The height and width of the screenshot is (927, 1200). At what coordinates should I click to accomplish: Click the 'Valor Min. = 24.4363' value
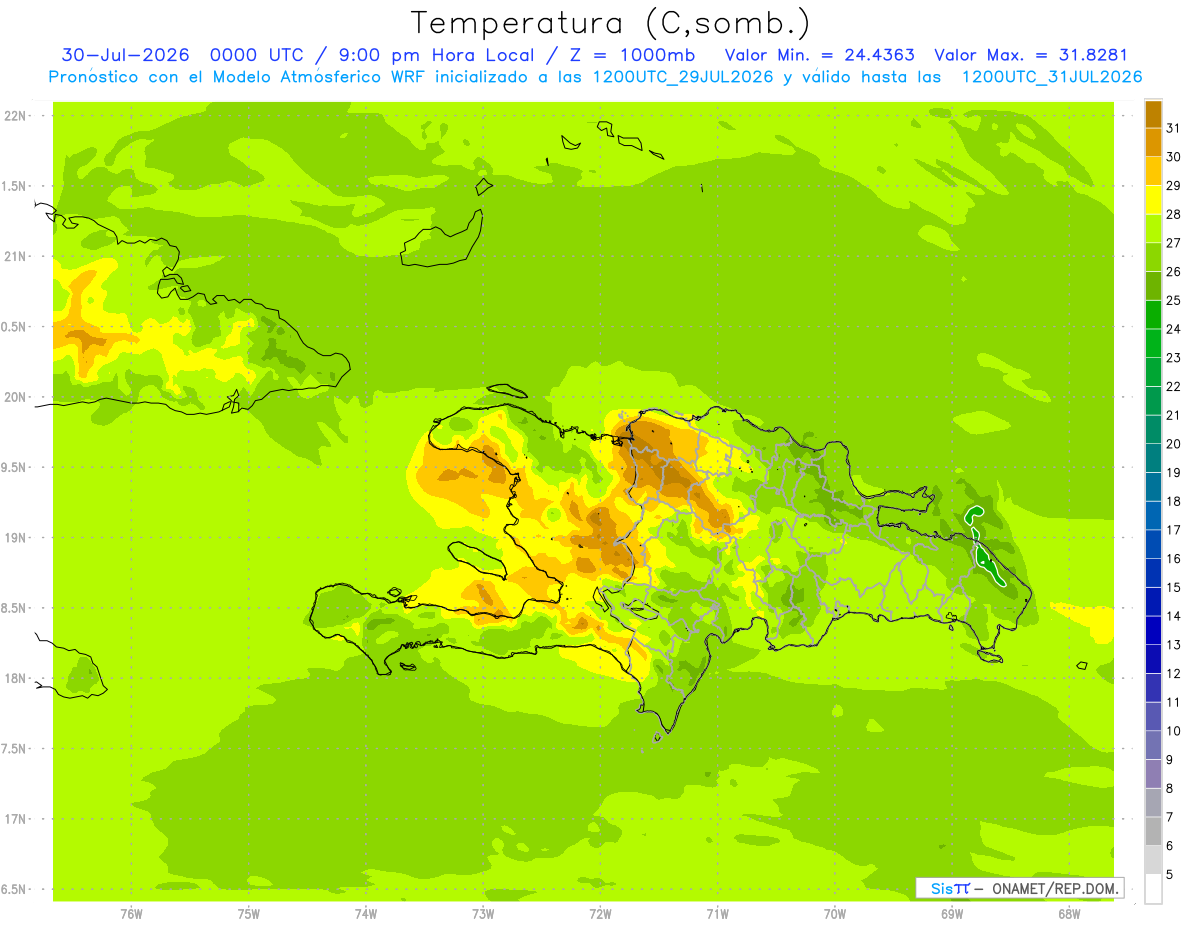819,55
